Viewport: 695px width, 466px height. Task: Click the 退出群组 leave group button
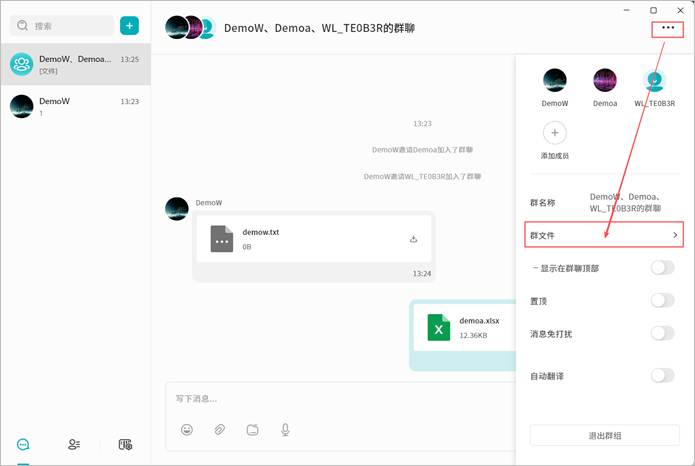(604, 435)
